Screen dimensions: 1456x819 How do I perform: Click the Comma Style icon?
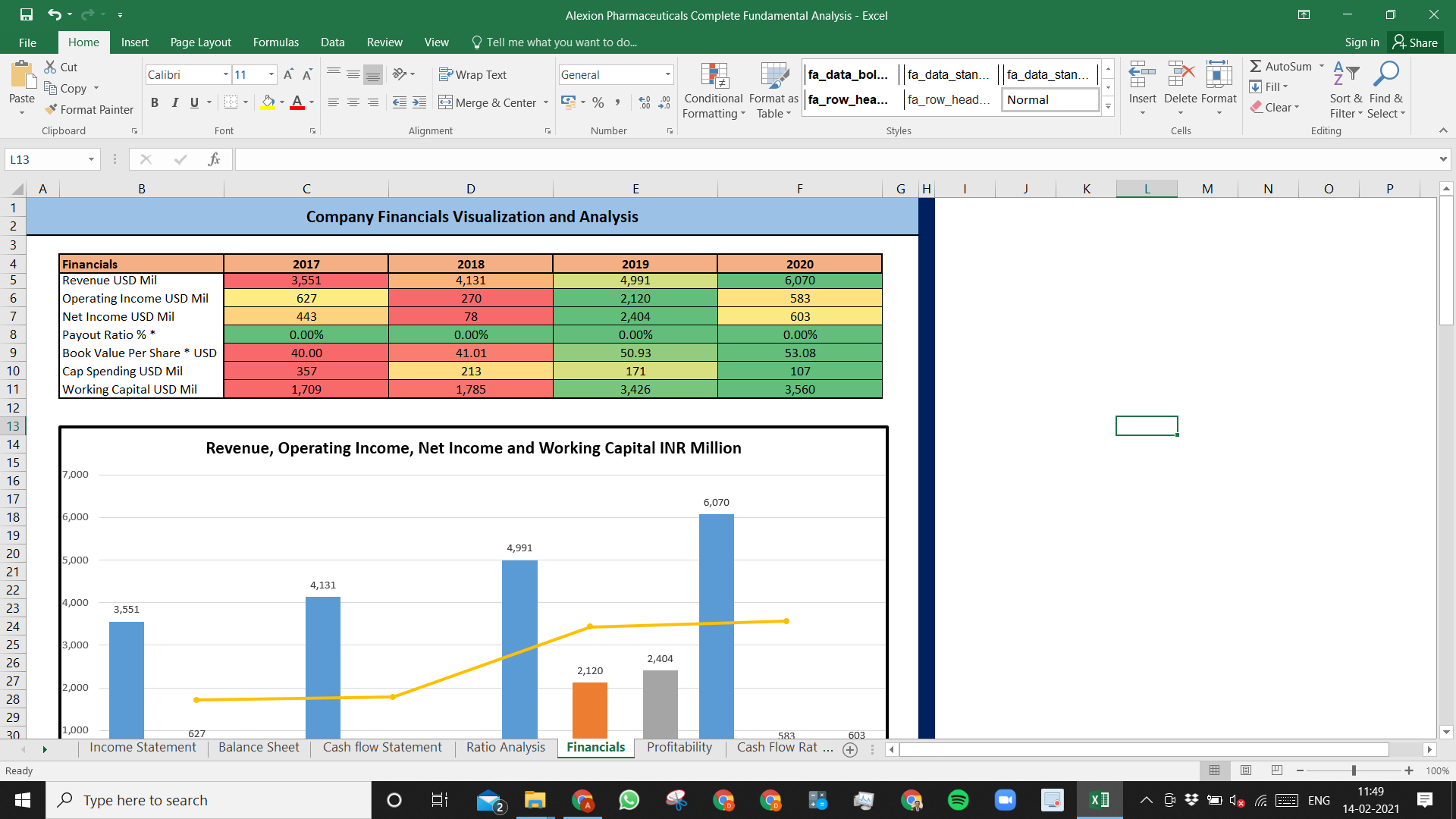pos(618,102)
